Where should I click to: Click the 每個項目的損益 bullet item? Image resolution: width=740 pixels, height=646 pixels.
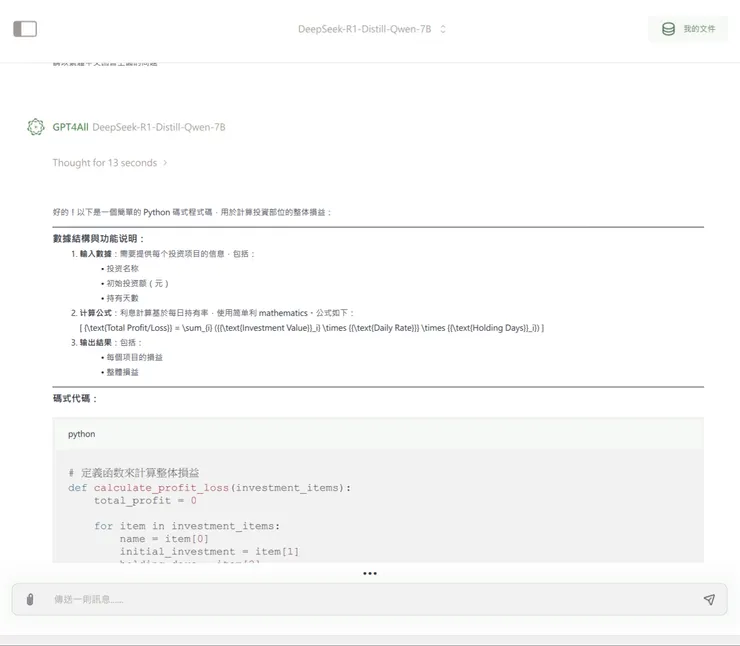click(x=135, y=357)
